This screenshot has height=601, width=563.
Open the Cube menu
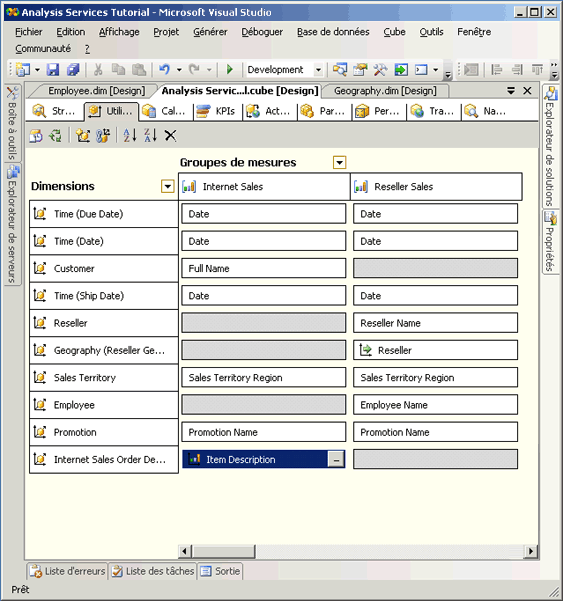[x=394, y=32]
